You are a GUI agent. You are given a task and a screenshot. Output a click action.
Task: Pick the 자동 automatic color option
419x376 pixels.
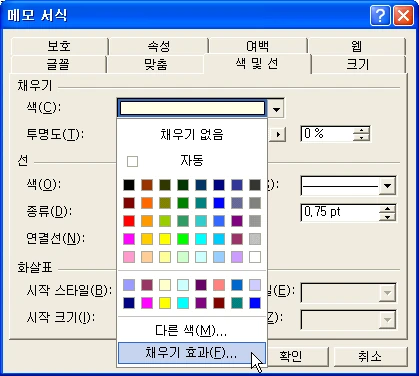(192, 161)
